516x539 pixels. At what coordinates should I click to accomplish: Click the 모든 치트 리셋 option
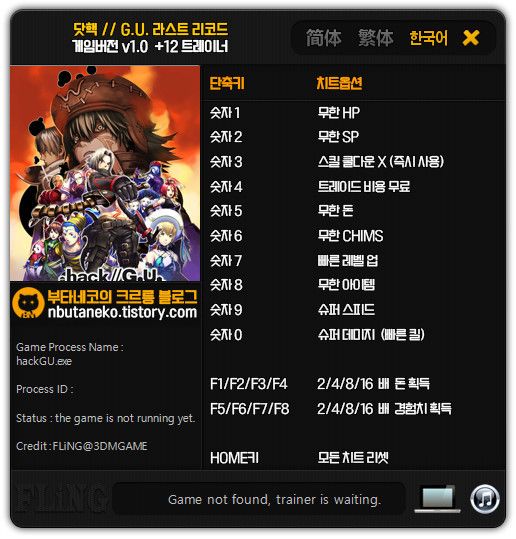353,458
